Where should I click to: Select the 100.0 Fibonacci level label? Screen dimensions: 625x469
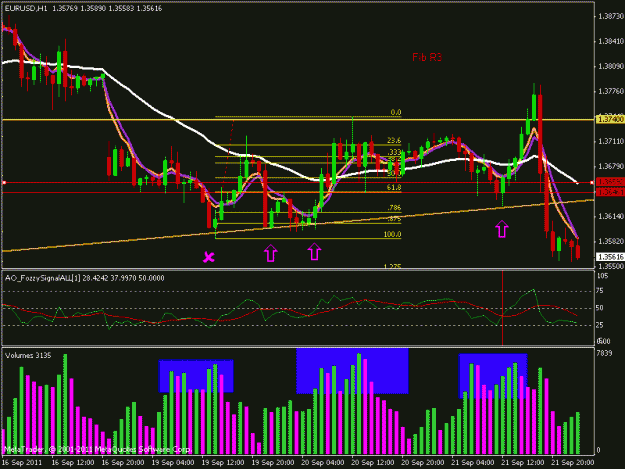pyautogui.click(x=392, y=234)
